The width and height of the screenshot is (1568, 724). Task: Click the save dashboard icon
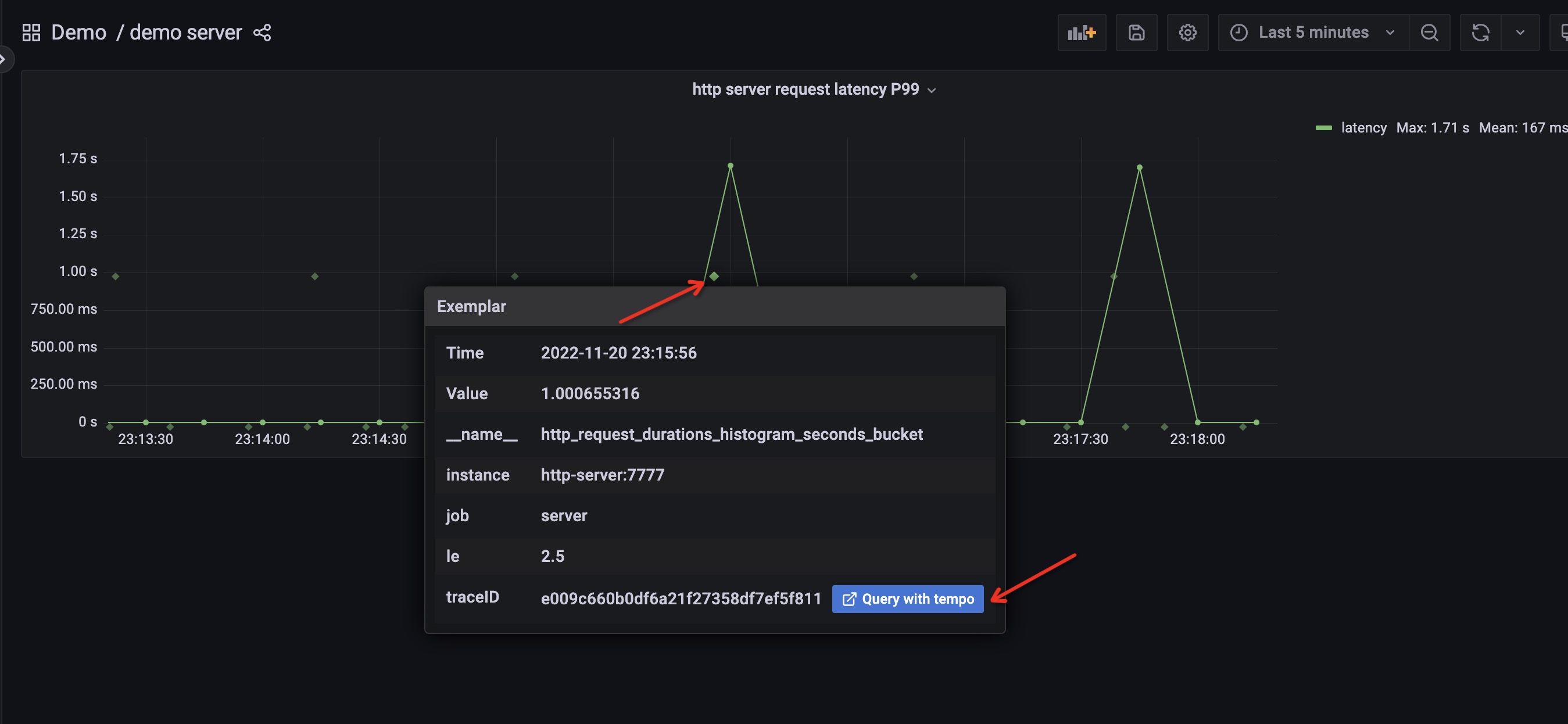(x=1136, y=32)
